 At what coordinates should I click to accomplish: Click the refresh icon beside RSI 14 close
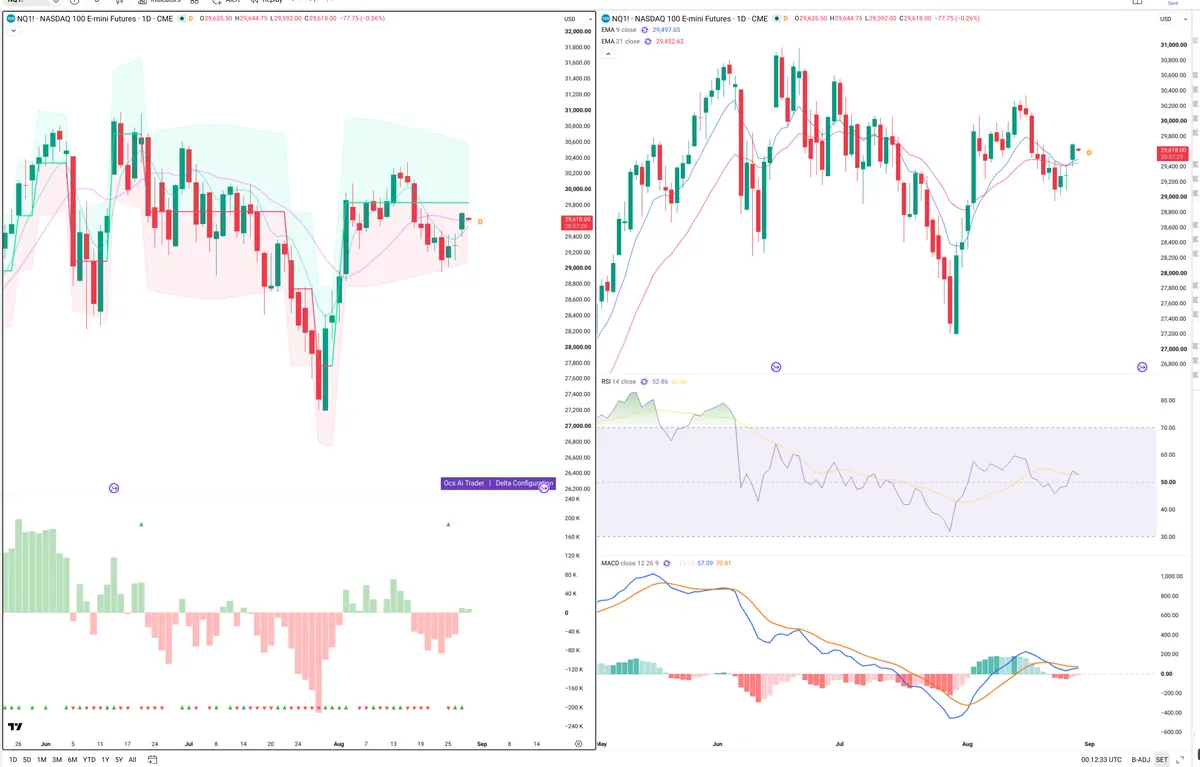[644, 381]
